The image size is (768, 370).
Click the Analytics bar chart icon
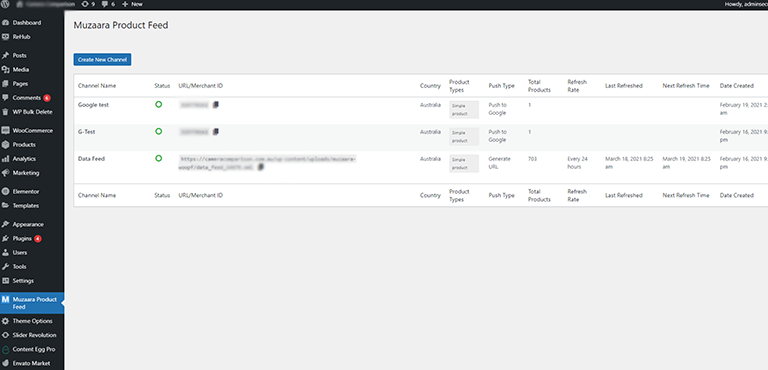(x=5, y=159)
